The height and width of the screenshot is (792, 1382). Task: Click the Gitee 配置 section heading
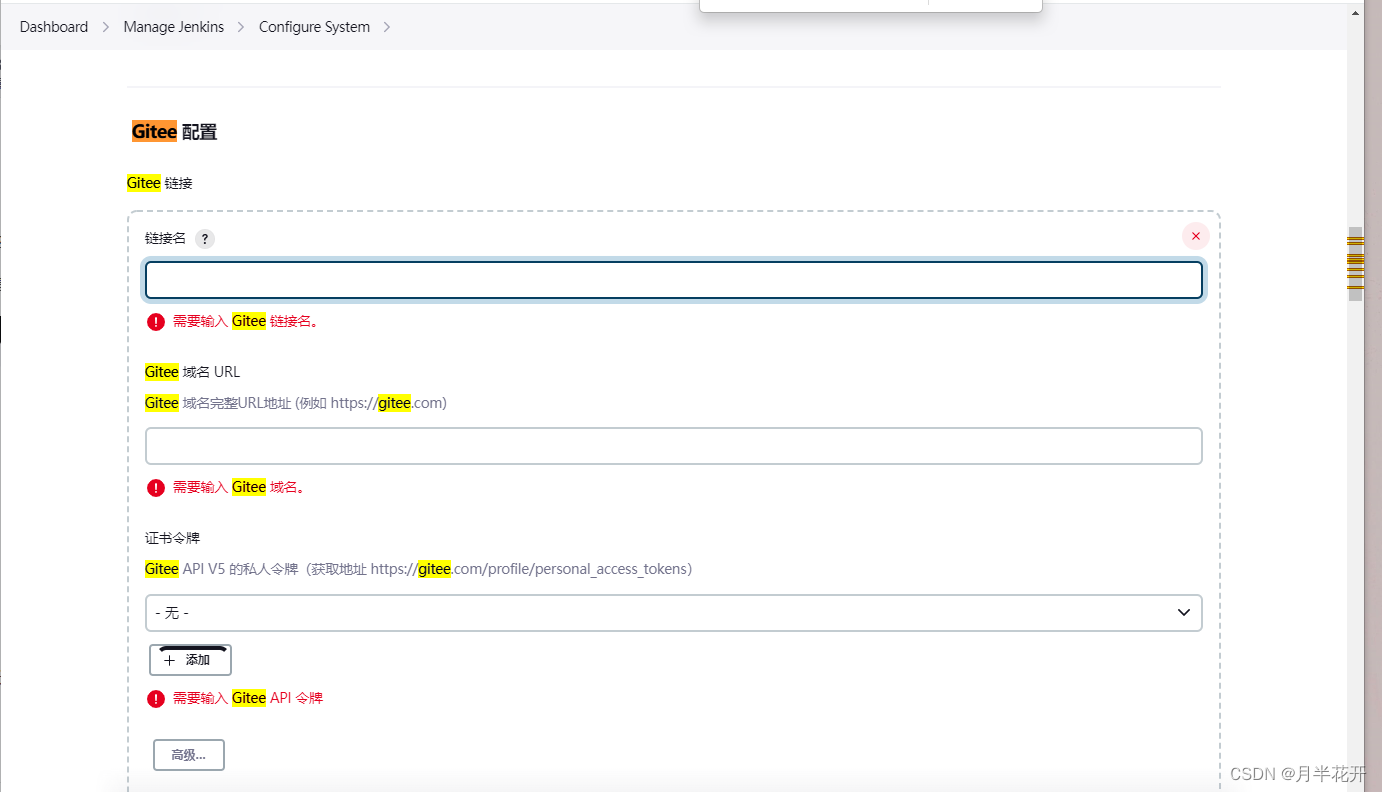point(174,132)
